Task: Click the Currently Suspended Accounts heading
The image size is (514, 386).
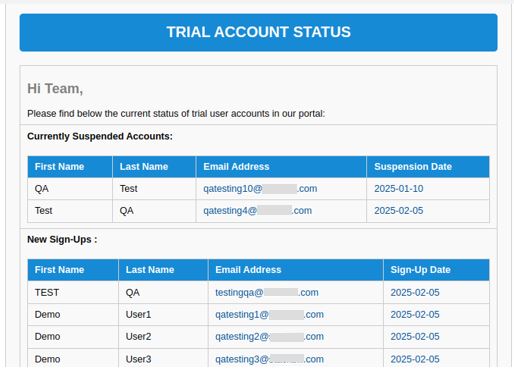Action: click(x=100, y=136)
